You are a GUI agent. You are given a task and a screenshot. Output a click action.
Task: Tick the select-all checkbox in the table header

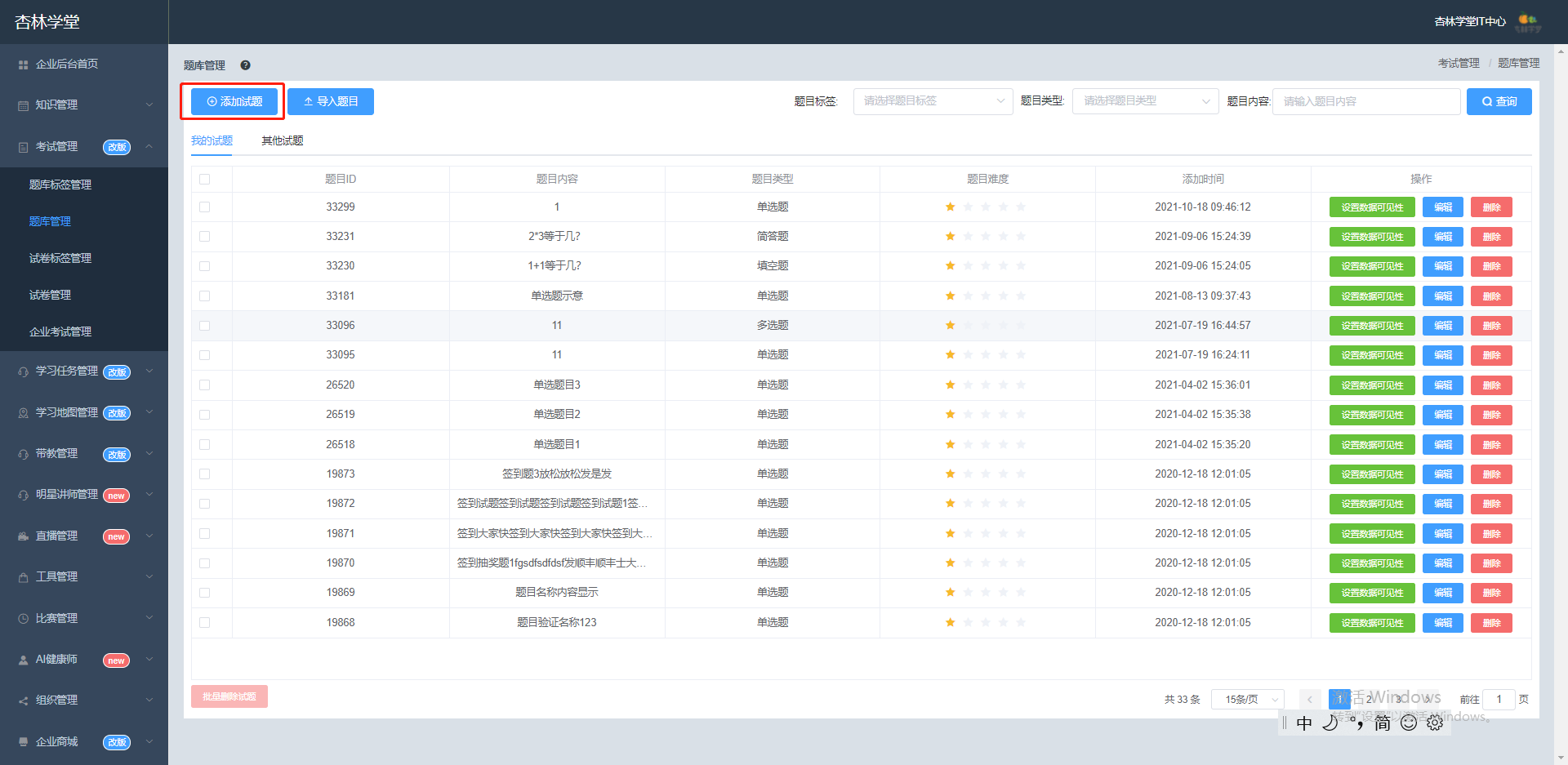pos(204,179)
